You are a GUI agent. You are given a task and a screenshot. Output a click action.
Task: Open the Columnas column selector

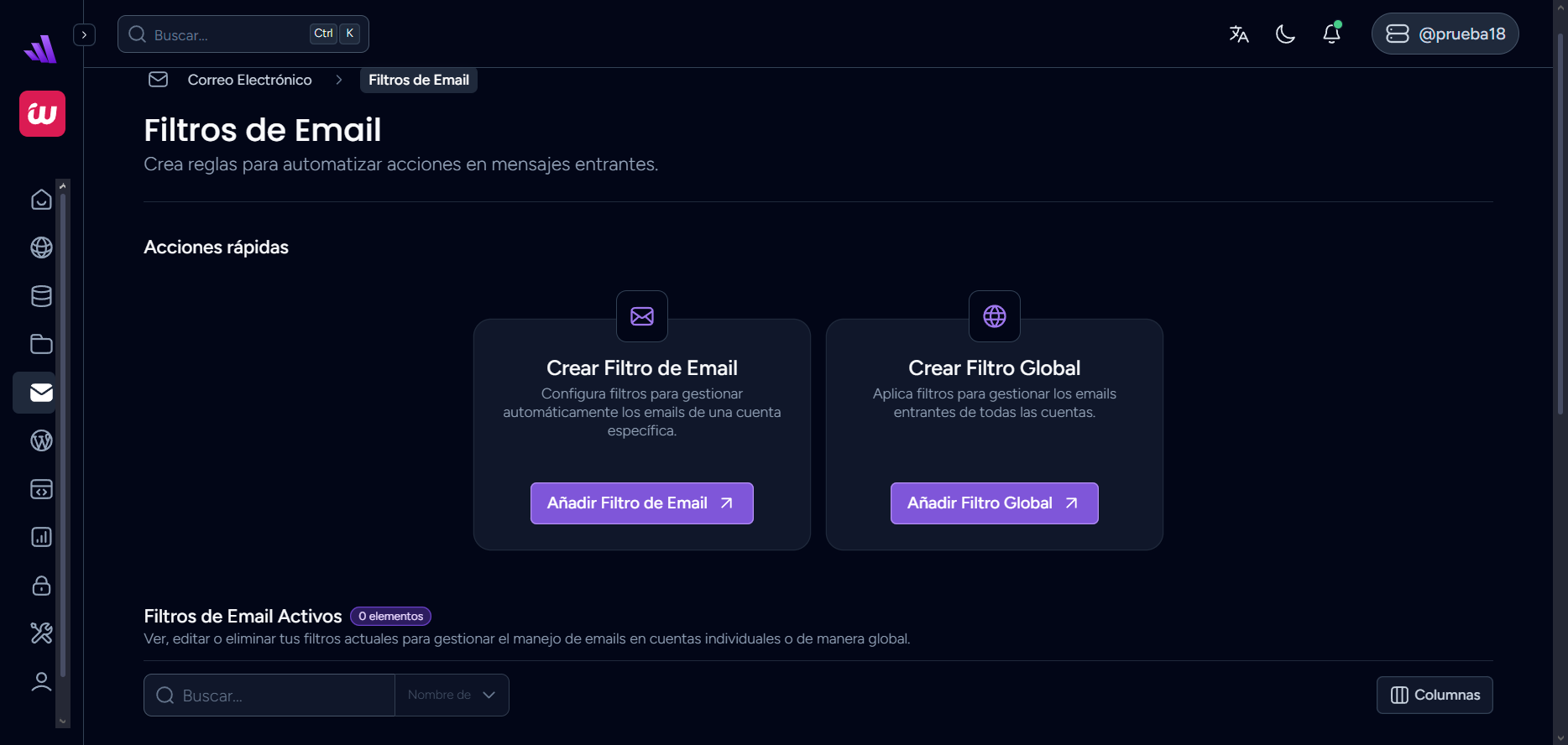pos(1435,695)
